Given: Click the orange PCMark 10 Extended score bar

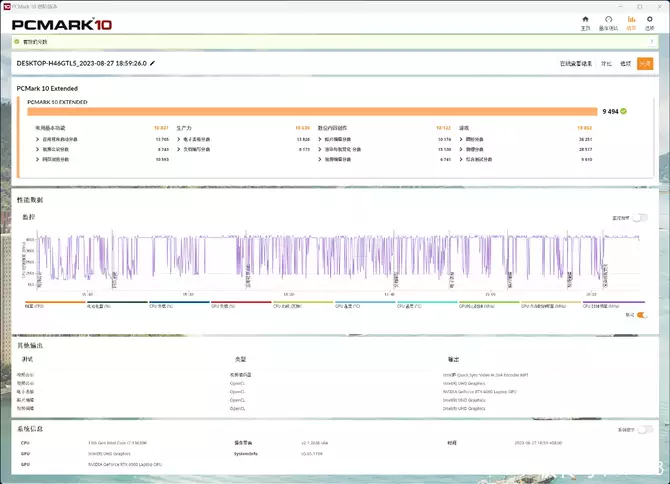Looking at the screenshot, I should click(312, 111).
